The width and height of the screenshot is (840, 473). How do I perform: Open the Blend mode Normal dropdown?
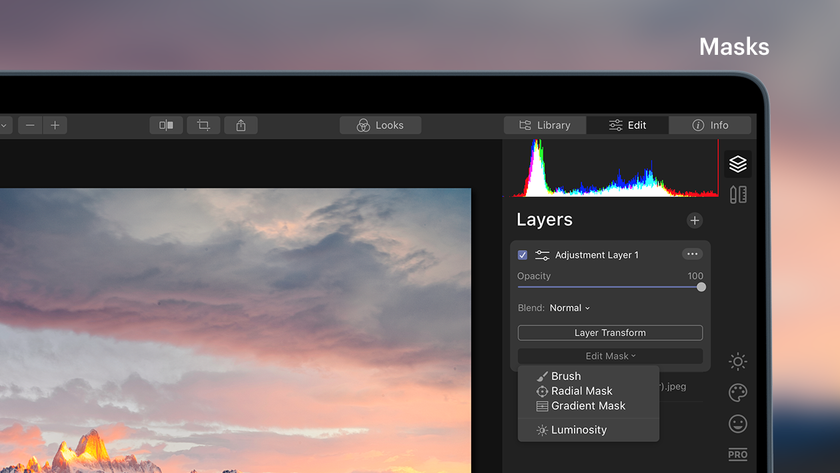569,308
